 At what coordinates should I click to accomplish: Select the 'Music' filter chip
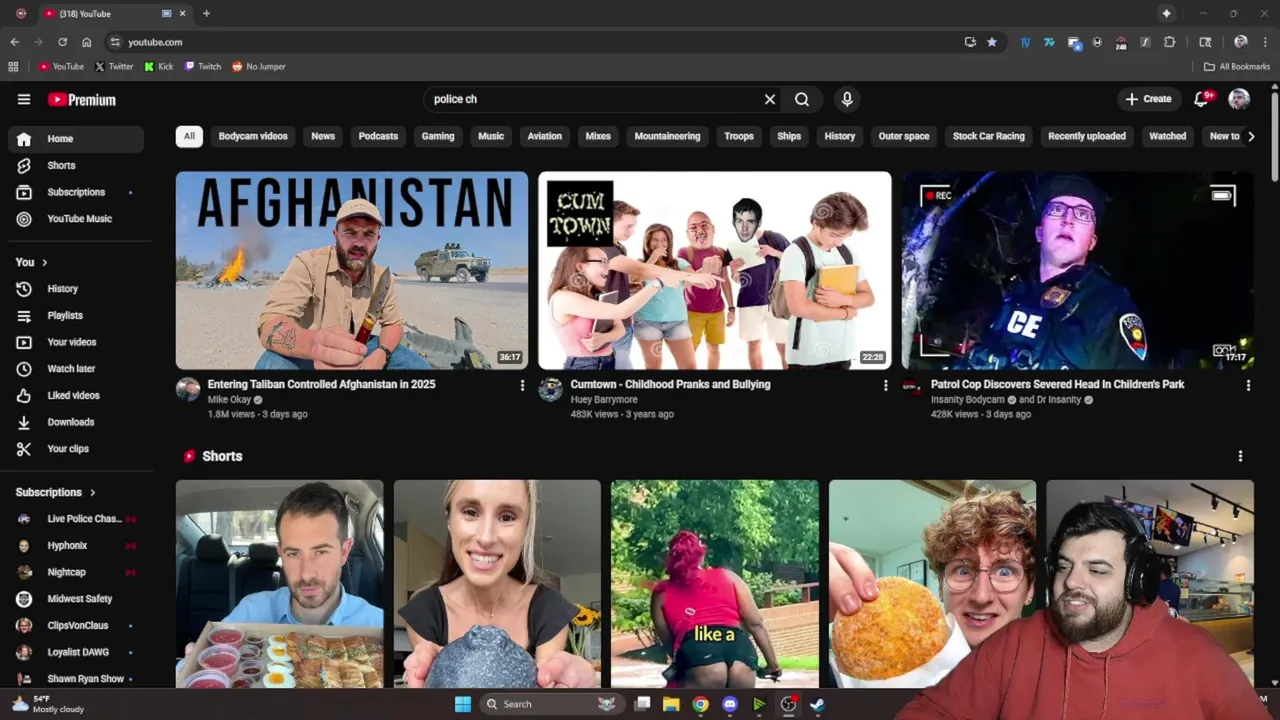click(x=491, y=136)
